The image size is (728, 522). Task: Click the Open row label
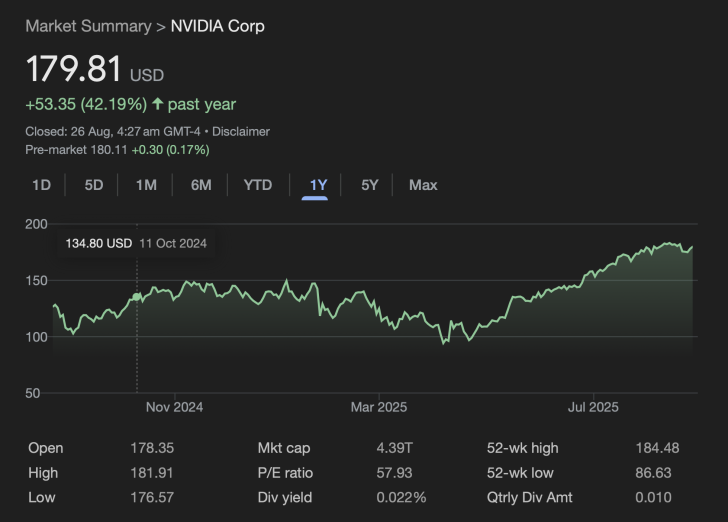46,448
